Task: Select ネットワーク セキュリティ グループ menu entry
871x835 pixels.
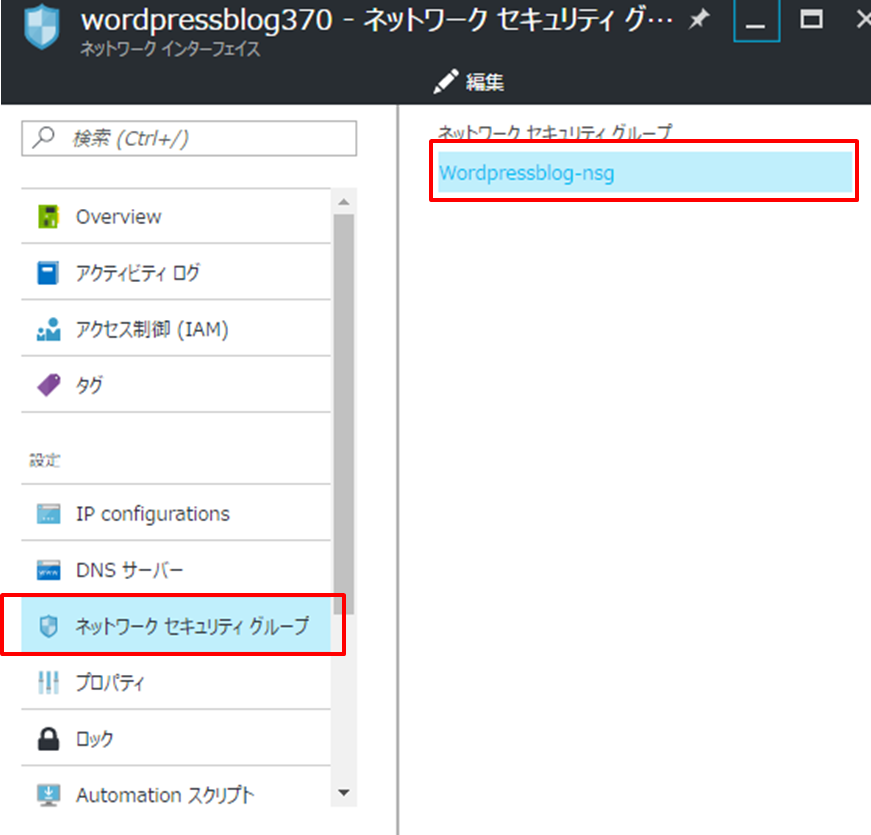Action: pos(176,626)
